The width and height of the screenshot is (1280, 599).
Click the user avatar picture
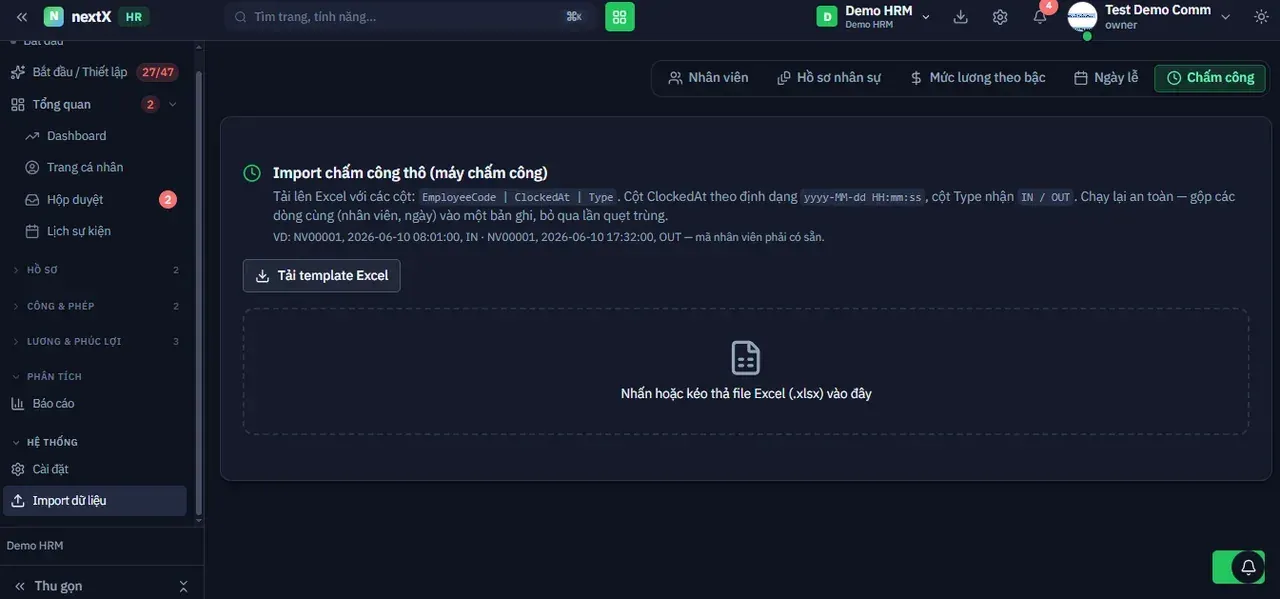pyautogui.click(x=1083, y=17)
